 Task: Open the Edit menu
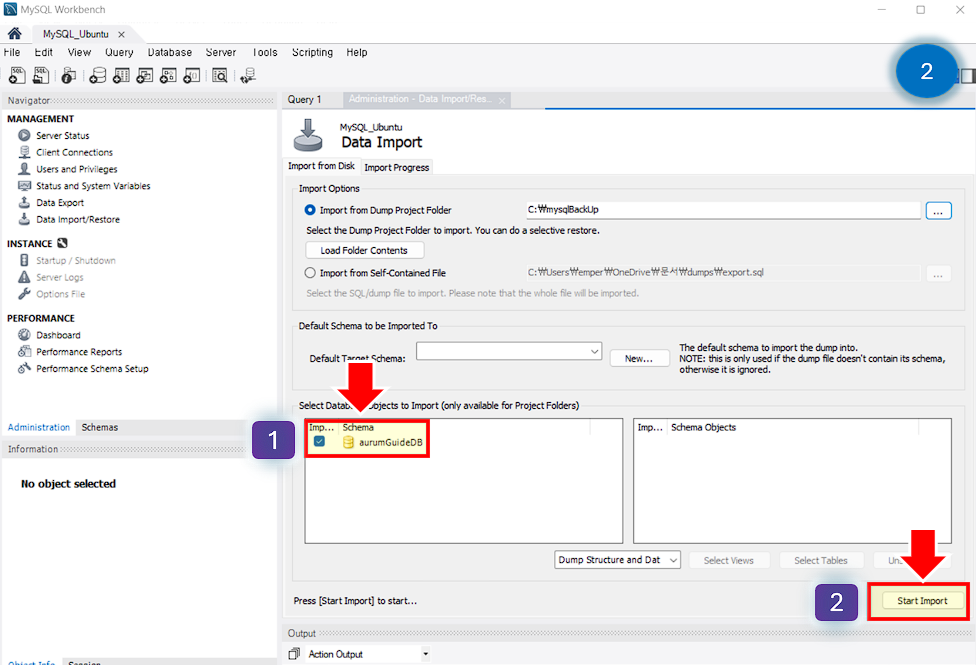(44, 52)
